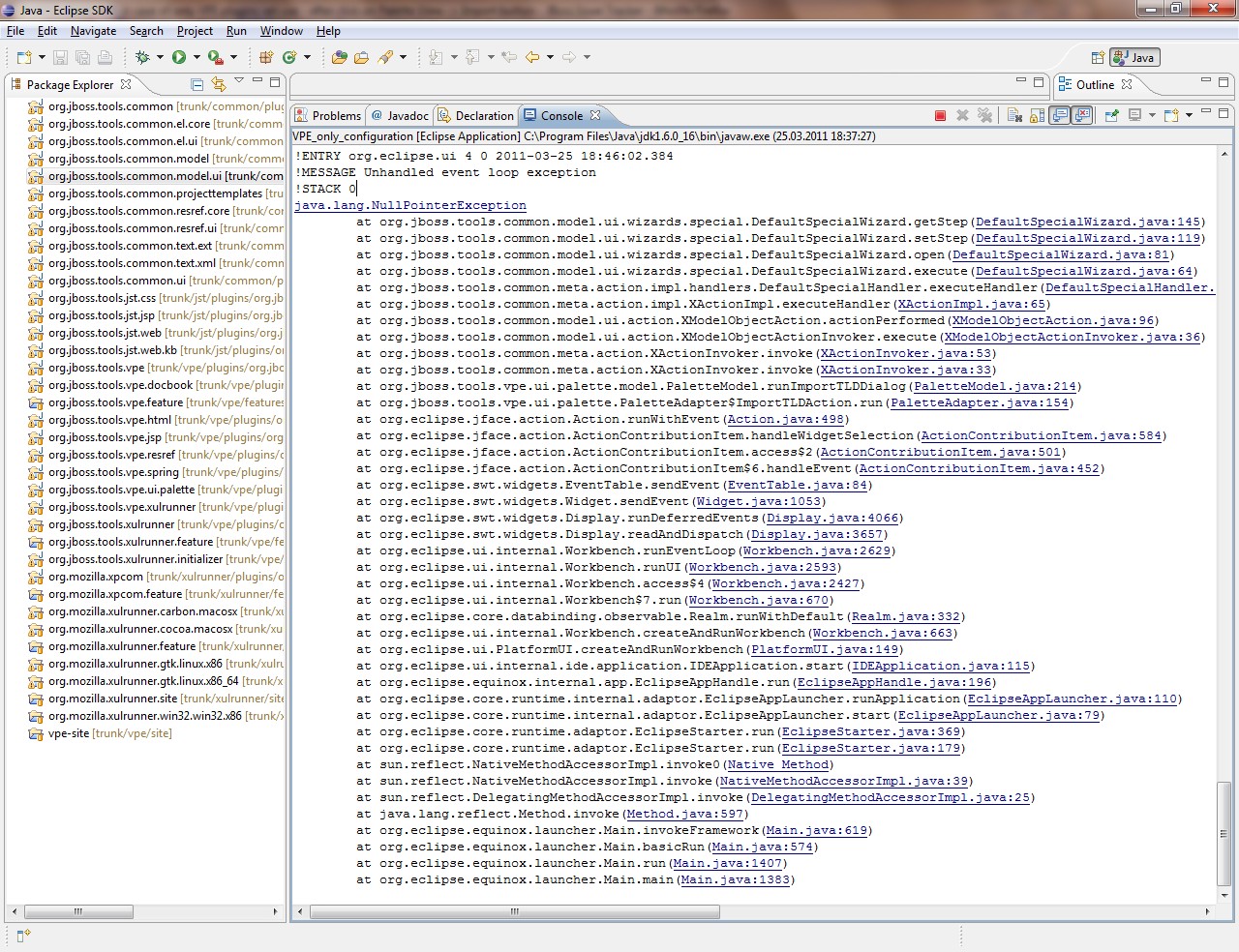This screenshot has width=1239, height=952.
Task: Click the Clear Console icon
Action: click(1014, 115)
